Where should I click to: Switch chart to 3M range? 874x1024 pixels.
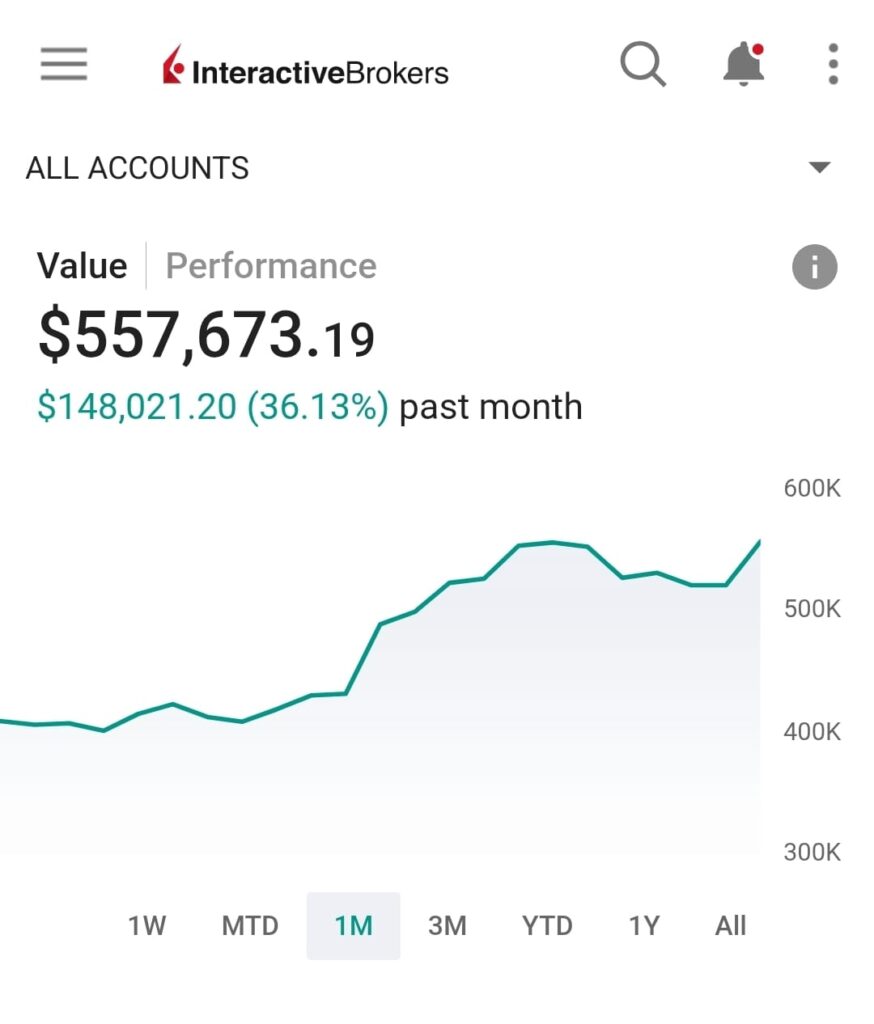click(x=447, y=925)
